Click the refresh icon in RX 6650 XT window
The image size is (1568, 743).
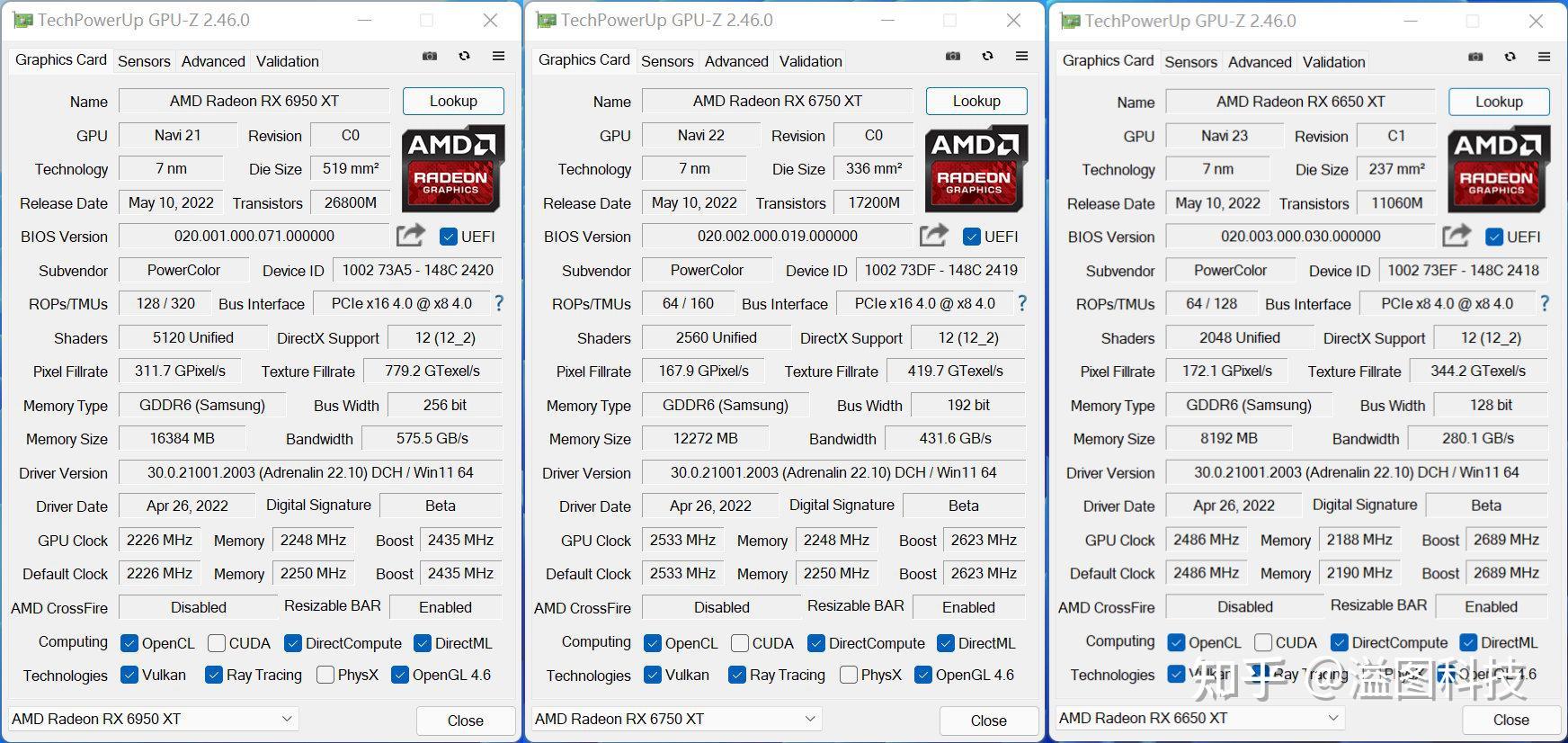click(1510, 57)
